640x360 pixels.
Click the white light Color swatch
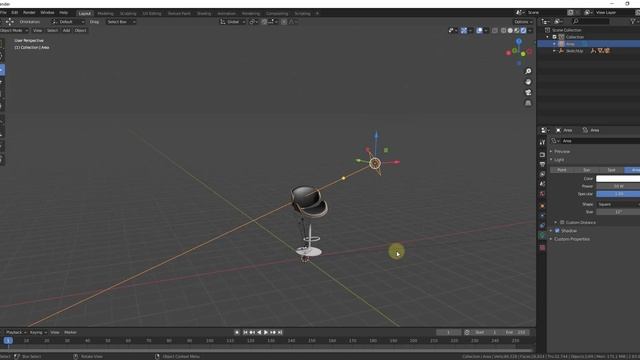tap(618, 178)
